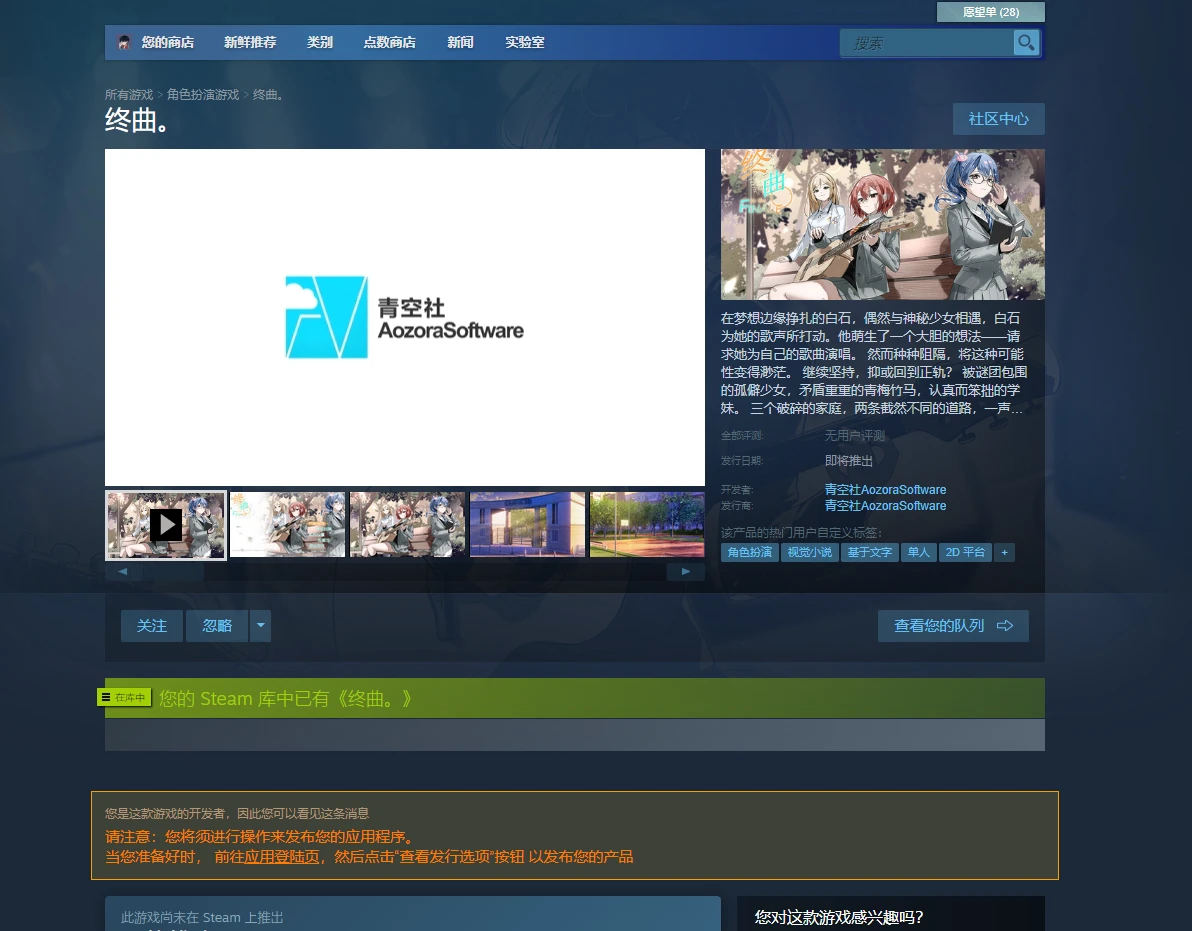Open the dropdown arrow next to 忽略
The height and width of the screenshot is (931, 1192).
261,625
